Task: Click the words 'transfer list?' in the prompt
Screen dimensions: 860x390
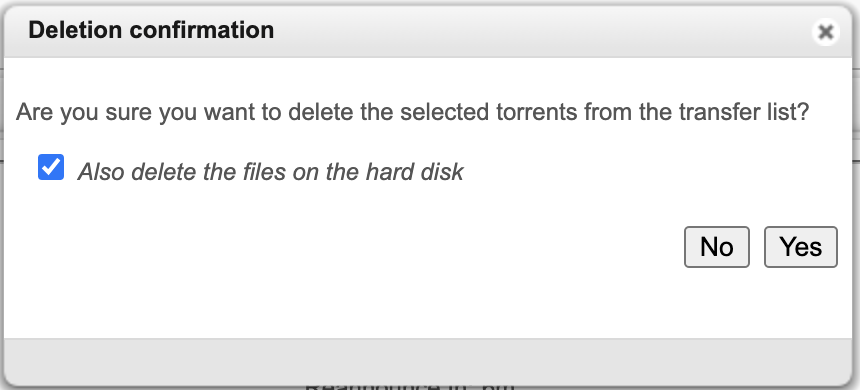Action: tap(744, 112)
